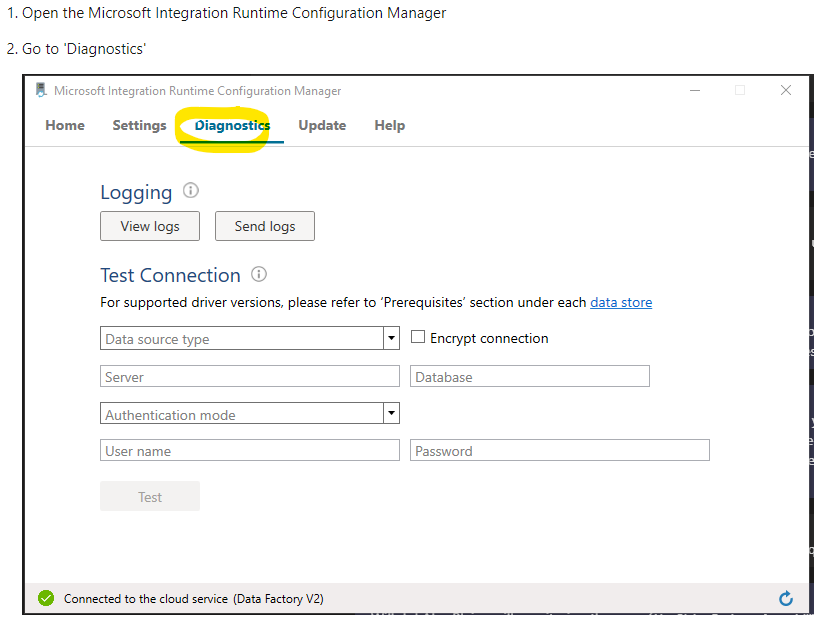Image resolution: width=822 pixels, height=622 pixels.
Task: Click the green connected status icon
Action: click(x=46, y=598)
